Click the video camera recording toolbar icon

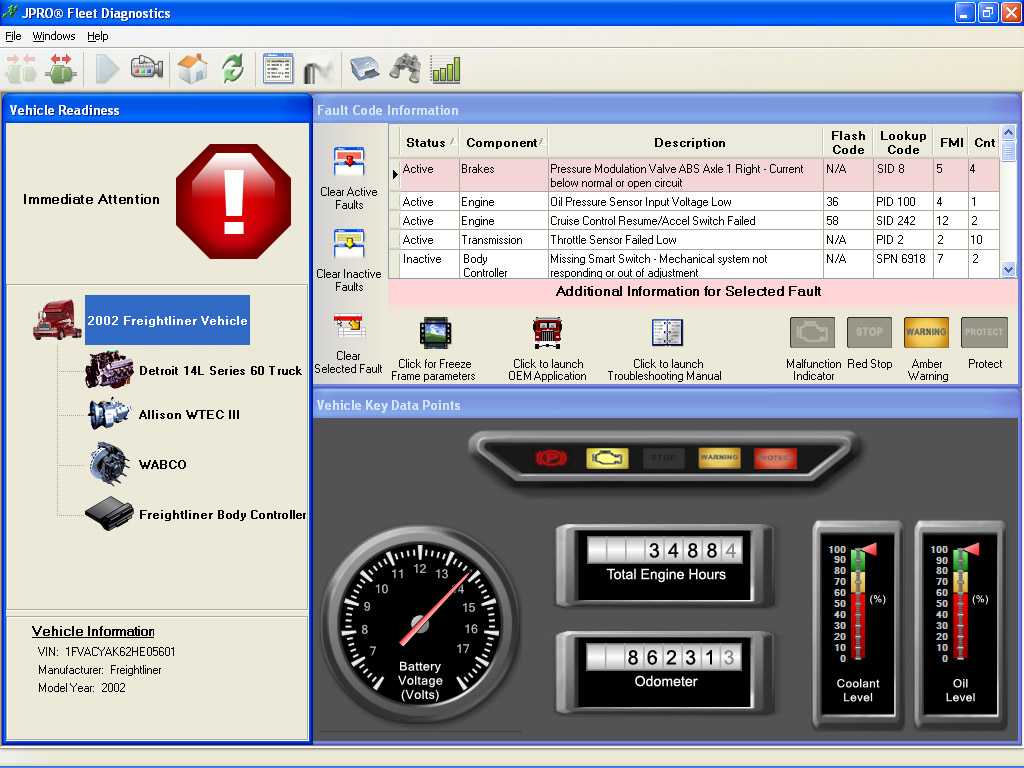pos(147,68)
